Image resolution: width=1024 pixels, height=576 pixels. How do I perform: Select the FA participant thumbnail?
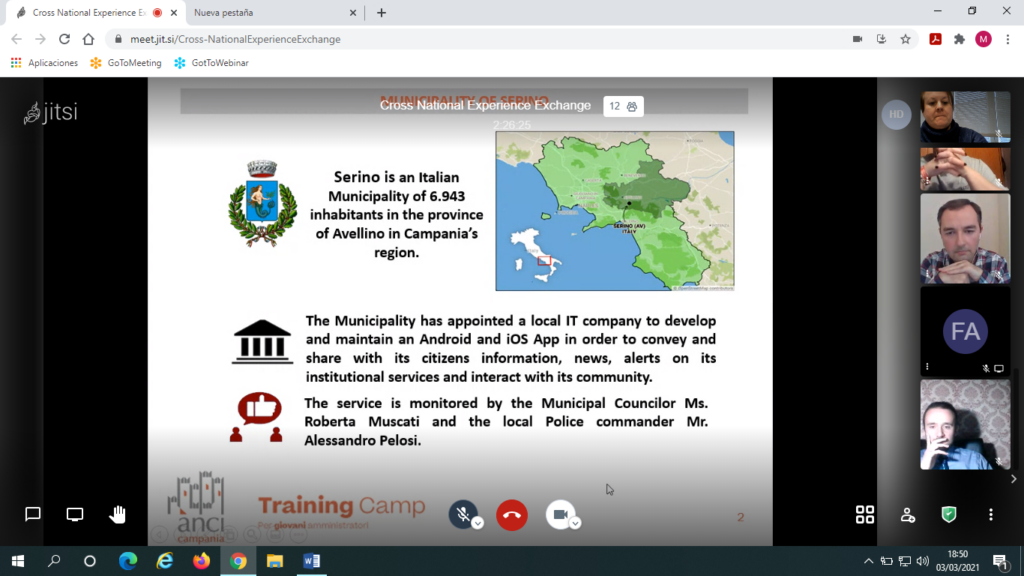click(x=965, y=332)
